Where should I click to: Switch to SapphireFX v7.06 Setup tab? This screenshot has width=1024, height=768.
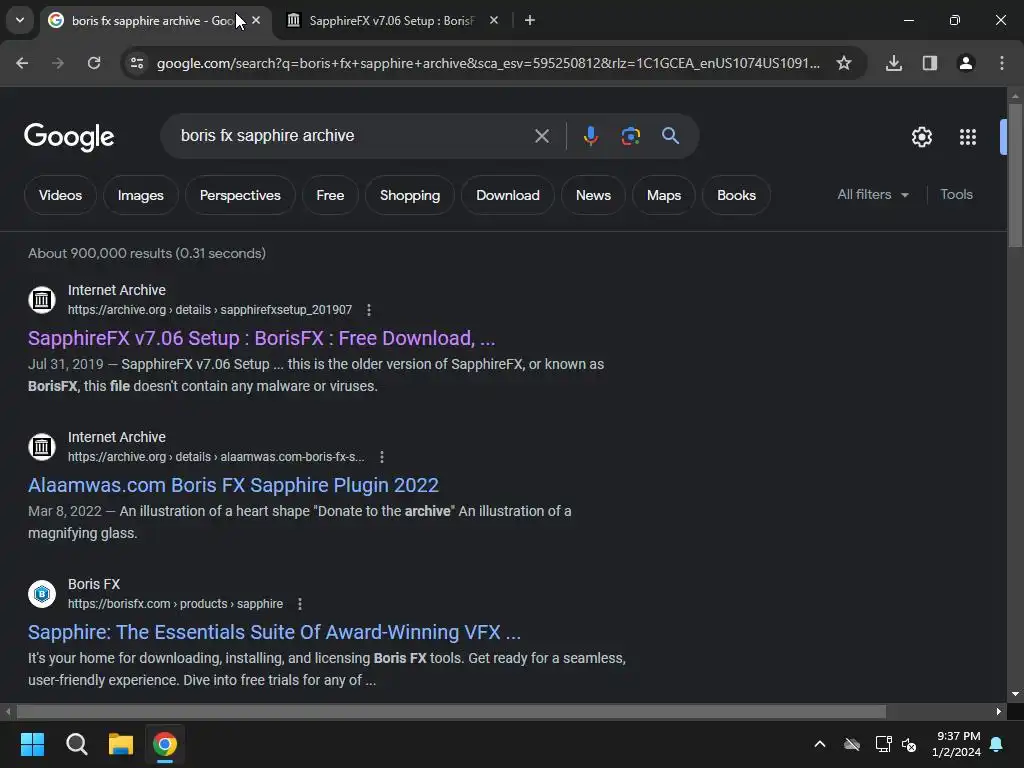(391, 21)
